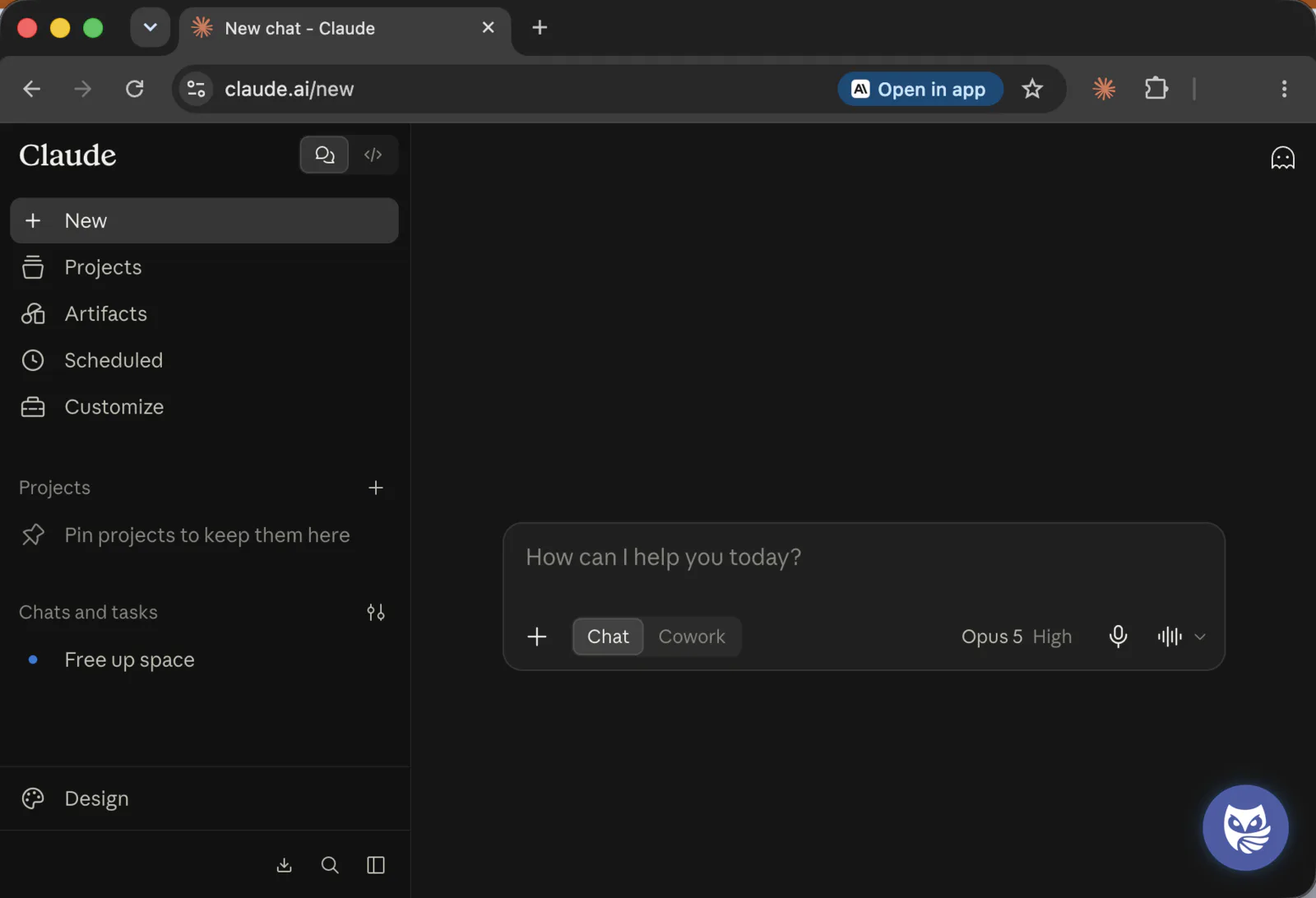1316x898 pixels.
Task: Click the chat mode icon beside Claude logo
Action: 324,155
